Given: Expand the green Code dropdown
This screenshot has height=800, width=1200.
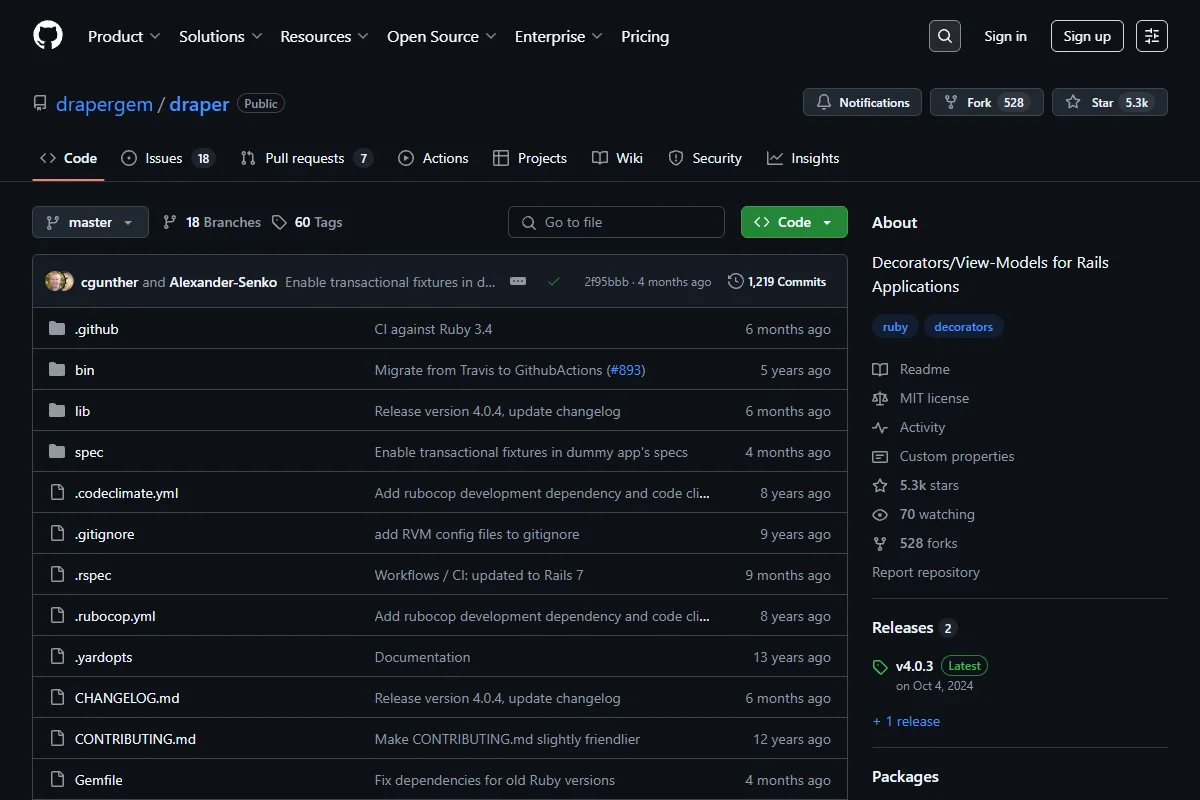Looking at the screenshot, I should (794, 222).
